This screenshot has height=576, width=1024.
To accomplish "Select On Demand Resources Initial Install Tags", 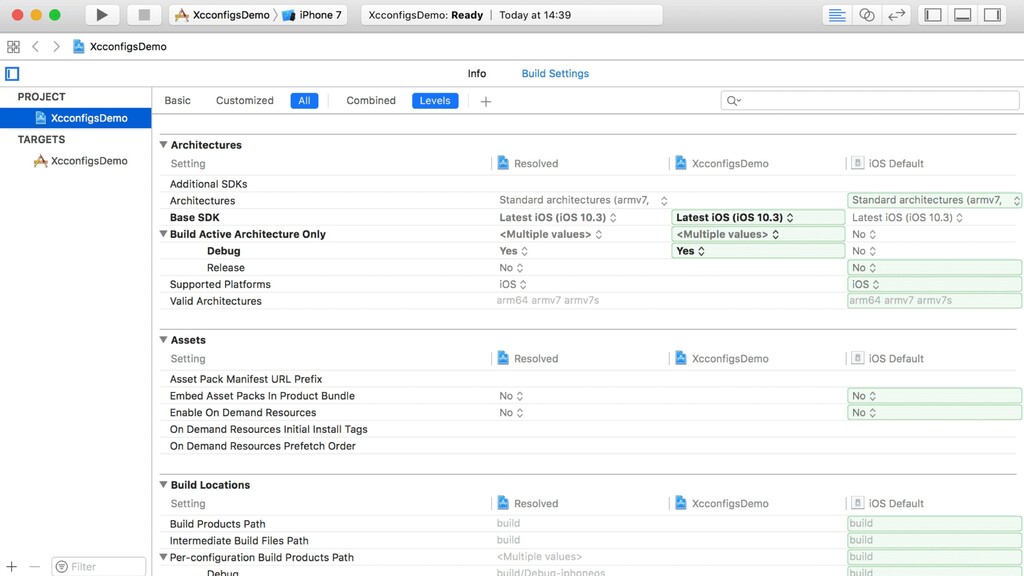I will pyautogui.click(x=268, y=429).
